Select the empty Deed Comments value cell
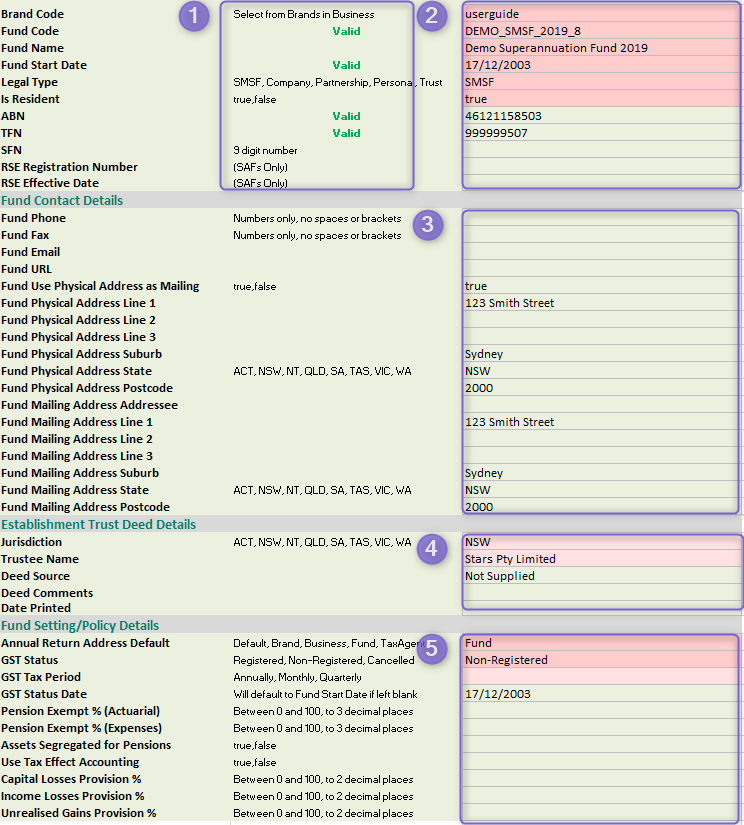744x825 pixels. tap(602, 592)
